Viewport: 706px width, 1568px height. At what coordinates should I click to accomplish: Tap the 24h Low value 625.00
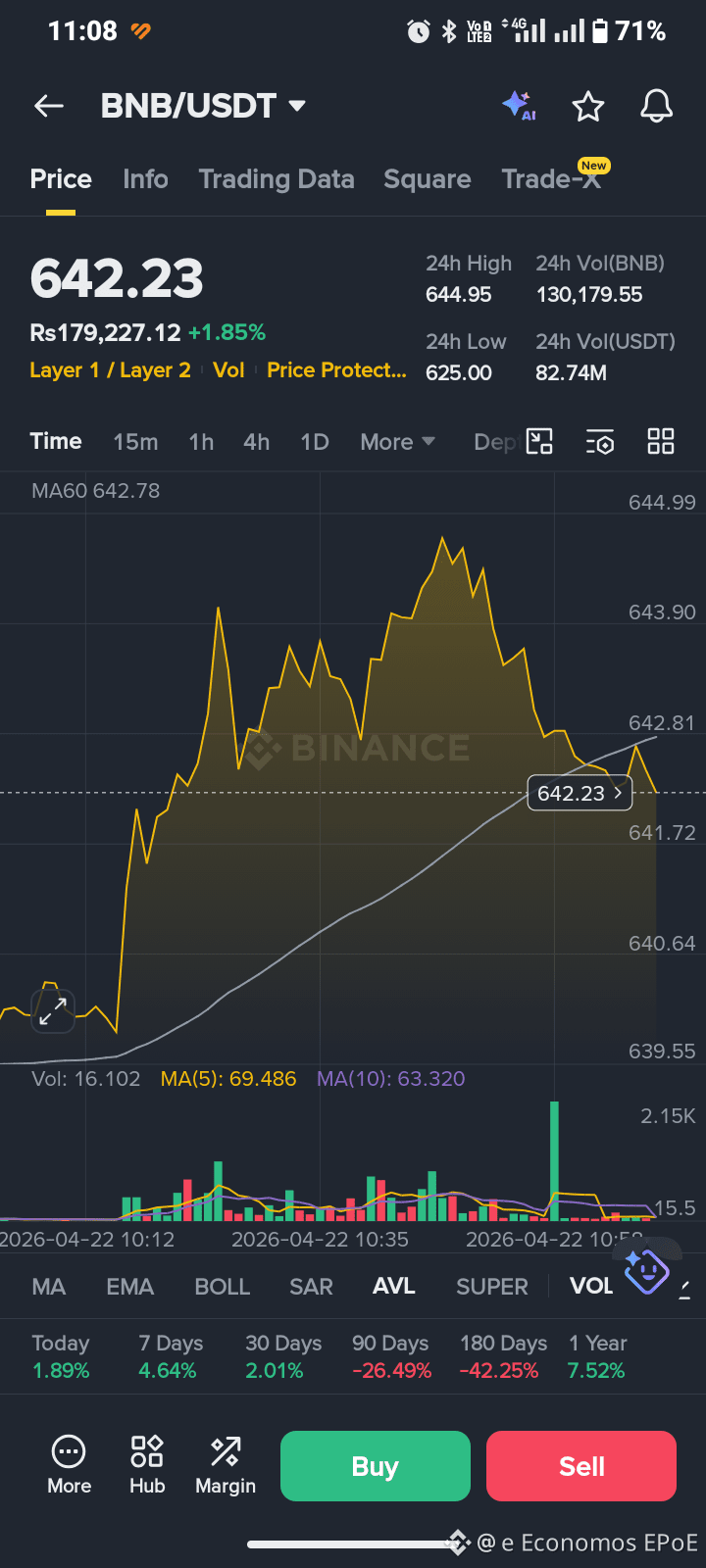458,373
